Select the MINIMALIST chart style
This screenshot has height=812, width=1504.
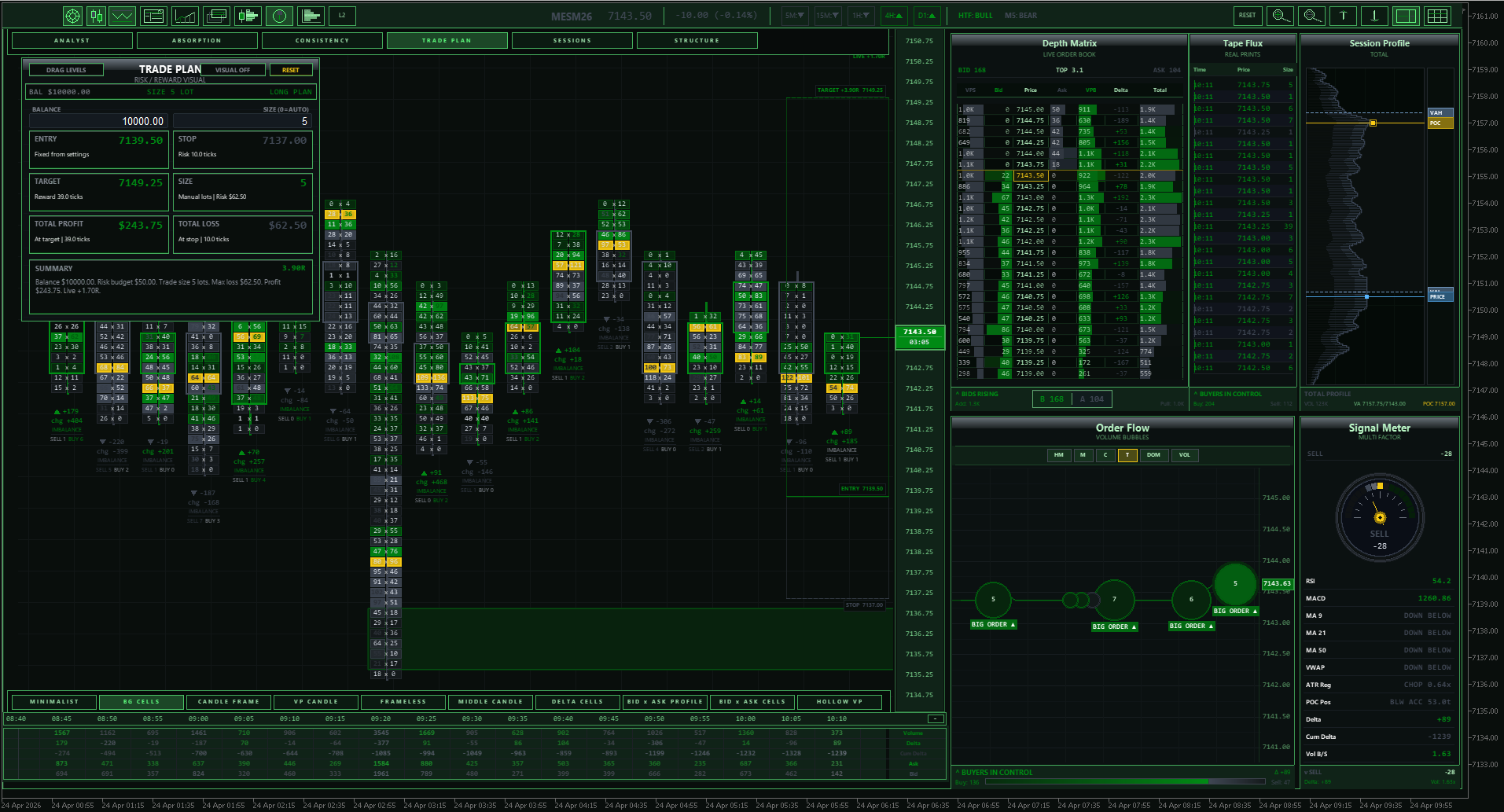pos(54,701)
